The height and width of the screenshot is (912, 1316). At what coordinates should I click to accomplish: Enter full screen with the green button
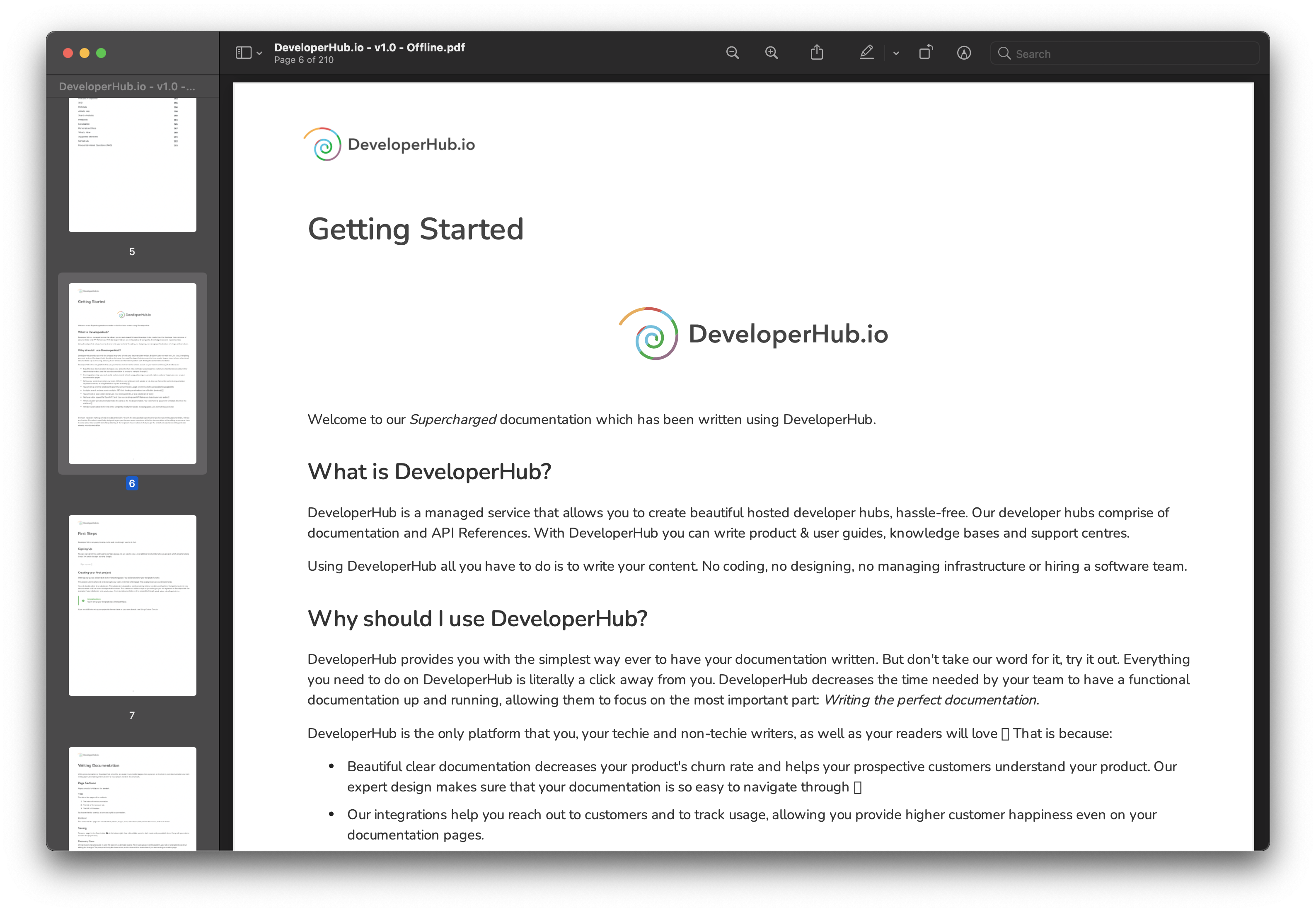[101, 53]
